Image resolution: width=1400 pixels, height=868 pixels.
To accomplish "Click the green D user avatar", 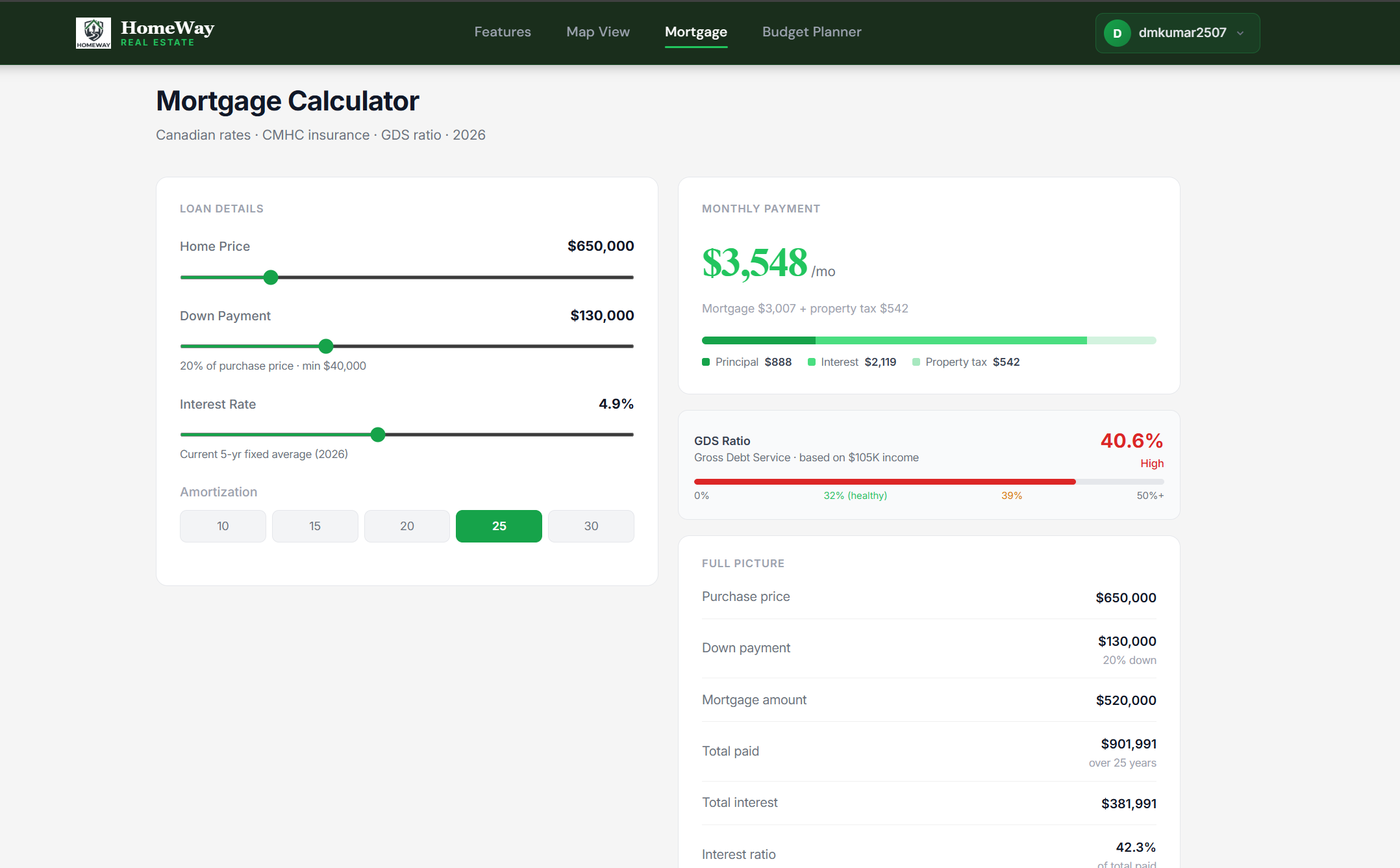I will point(1117,33).
